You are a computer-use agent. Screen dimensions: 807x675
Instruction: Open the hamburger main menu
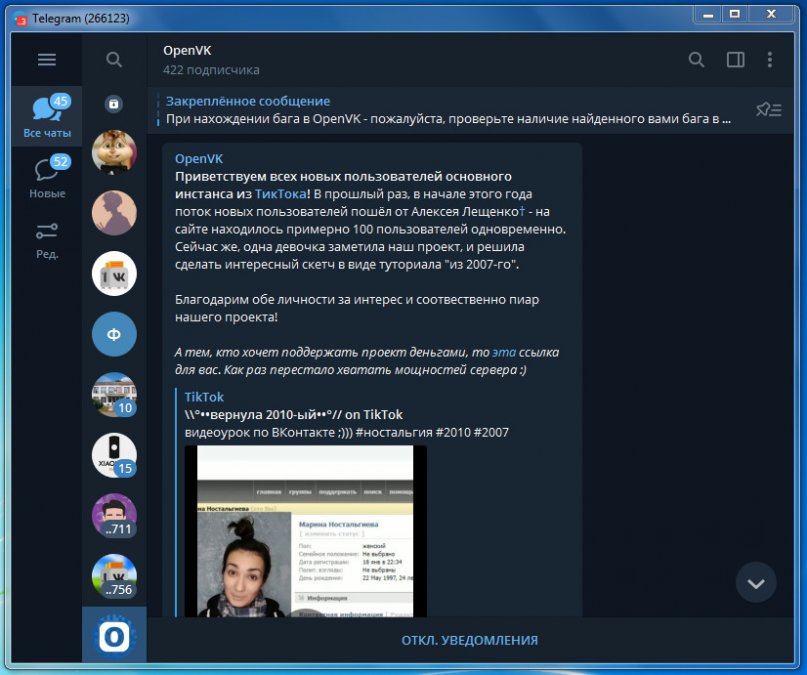tap(47, 60)
